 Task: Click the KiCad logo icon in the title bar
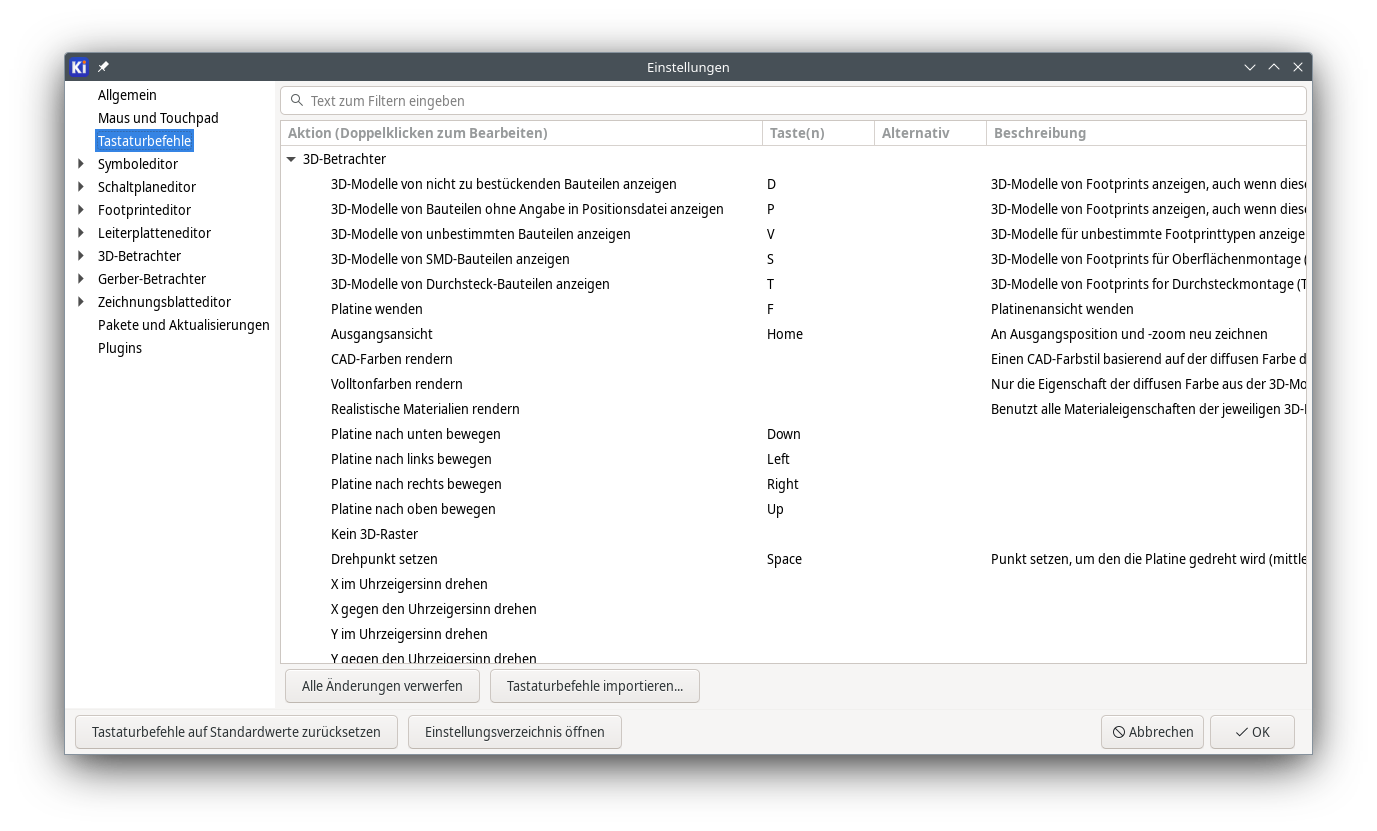point(79,66)
